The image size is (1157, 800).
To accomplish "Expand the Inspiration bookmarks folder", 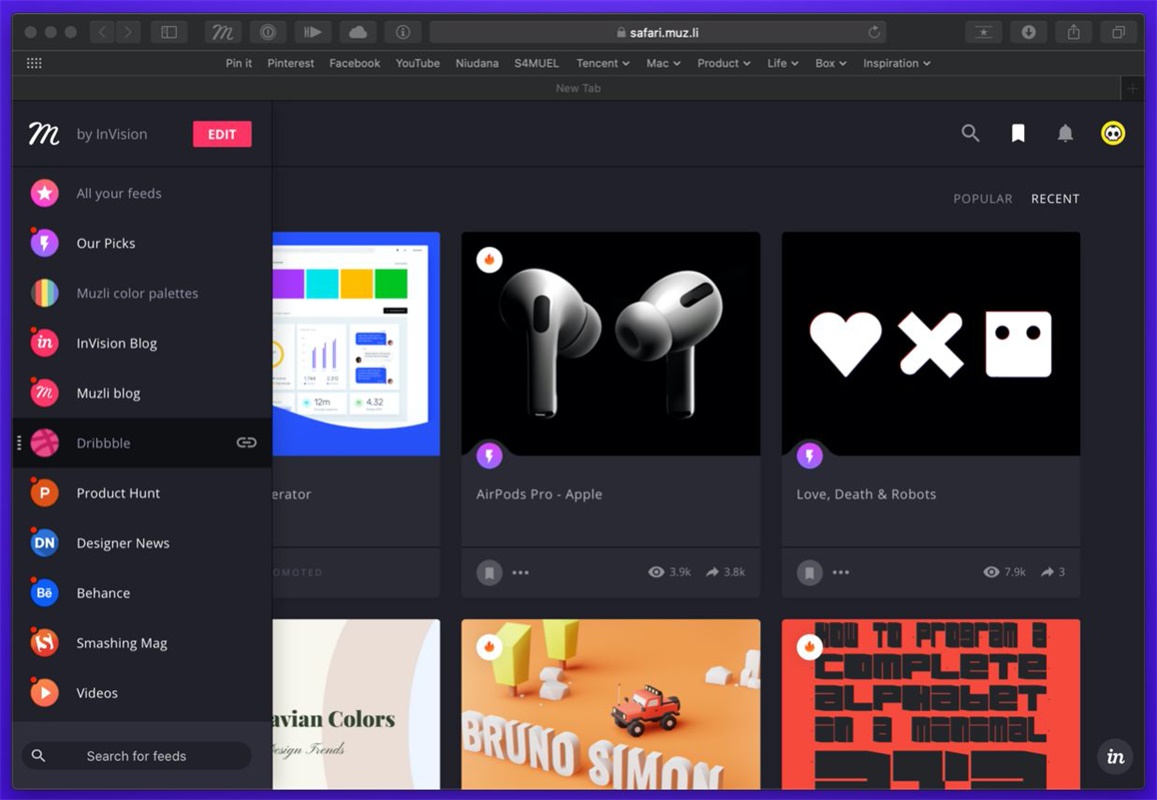I will 897,63.
